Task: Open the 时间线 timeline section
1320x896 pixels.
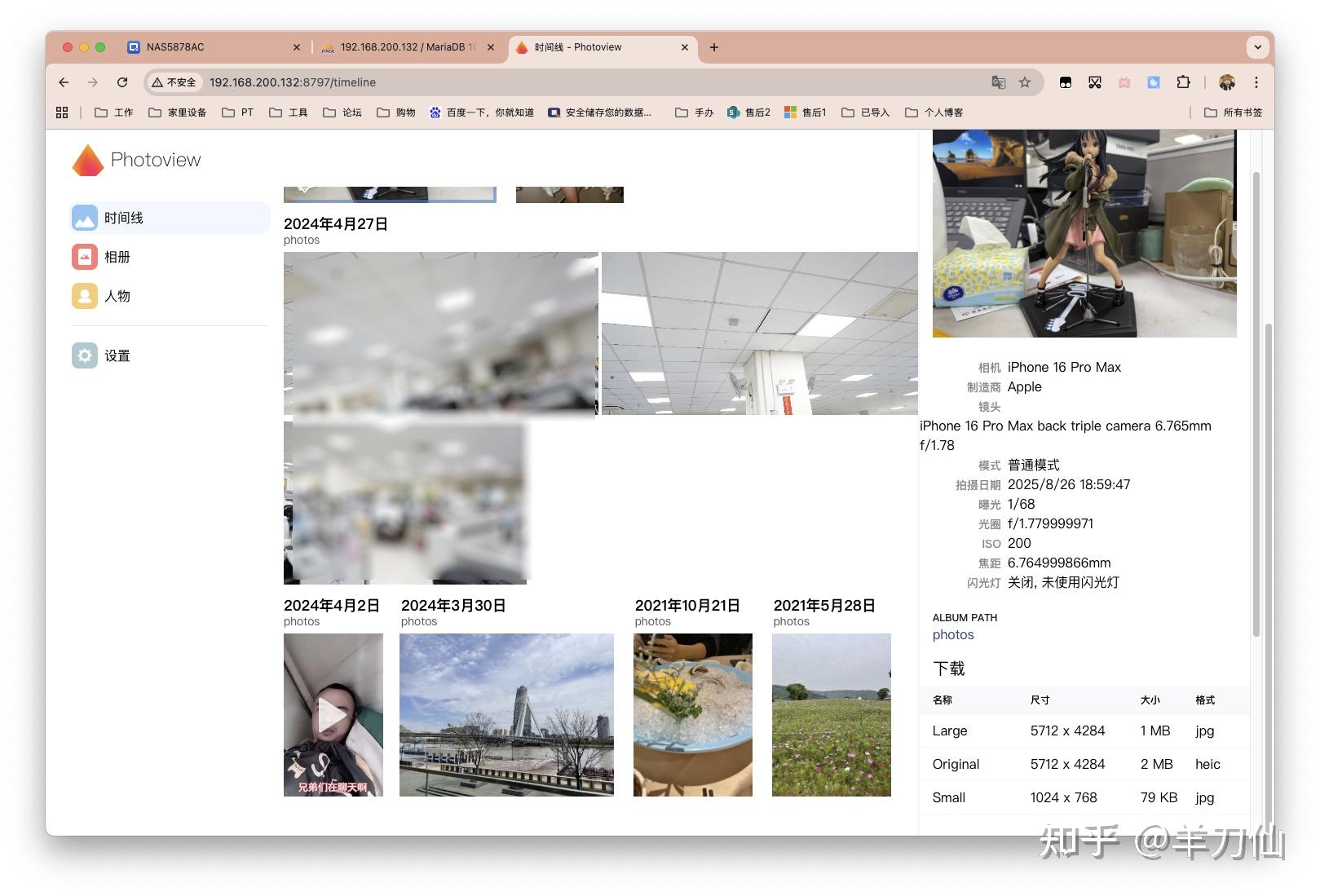Action: coord(122,218)
